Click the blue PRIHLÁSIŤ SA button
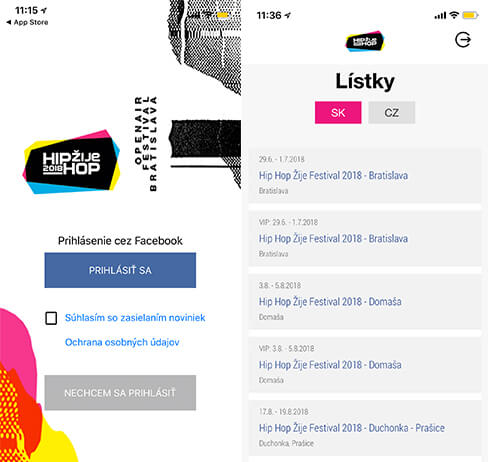 pos(120,270)
